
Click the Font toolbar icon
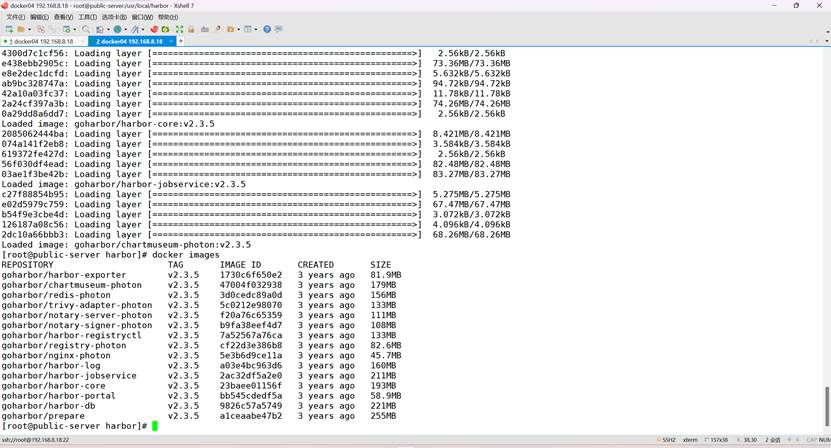(x=135, y=29)
